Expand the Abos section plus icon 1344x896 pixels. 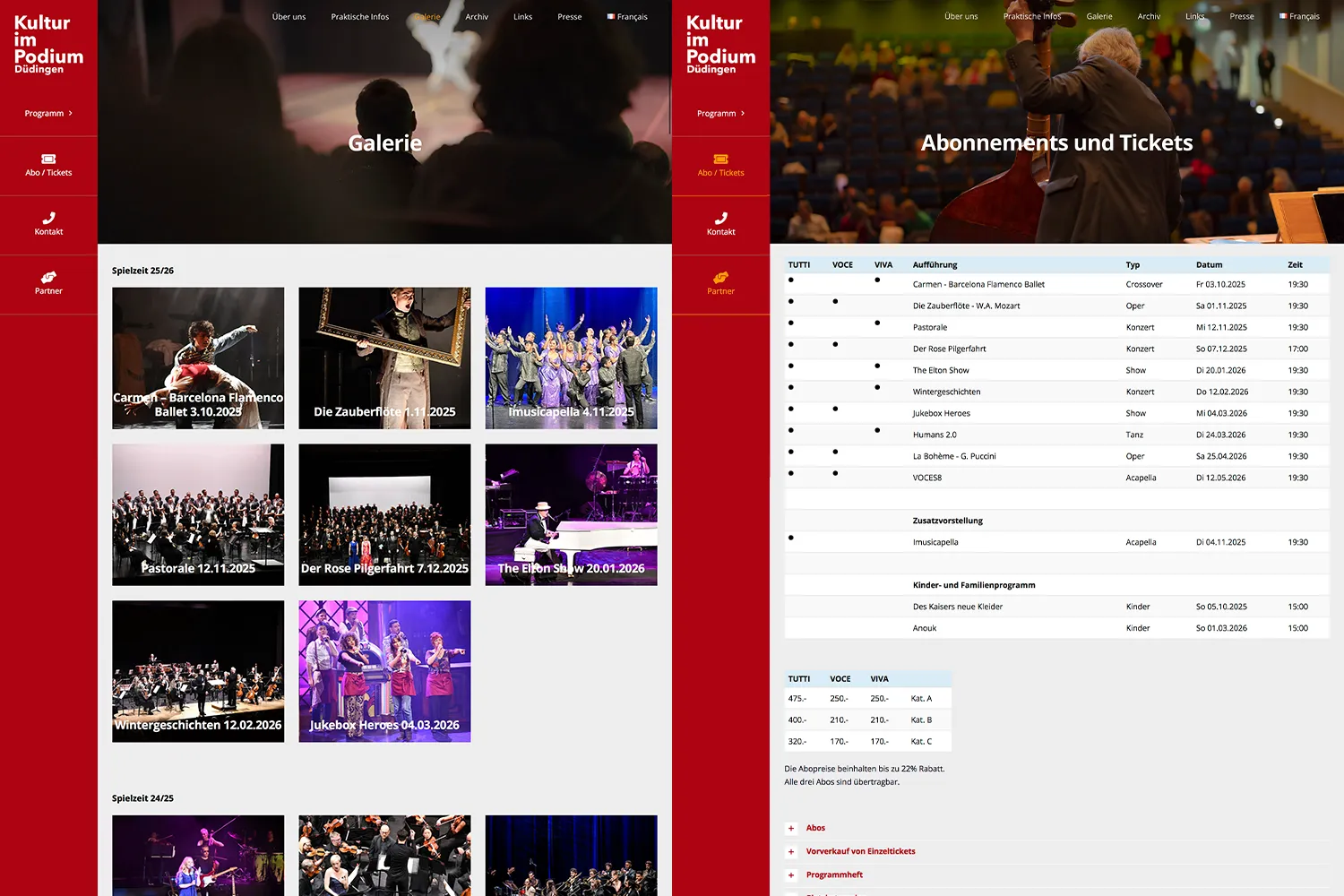coord(791,829)
